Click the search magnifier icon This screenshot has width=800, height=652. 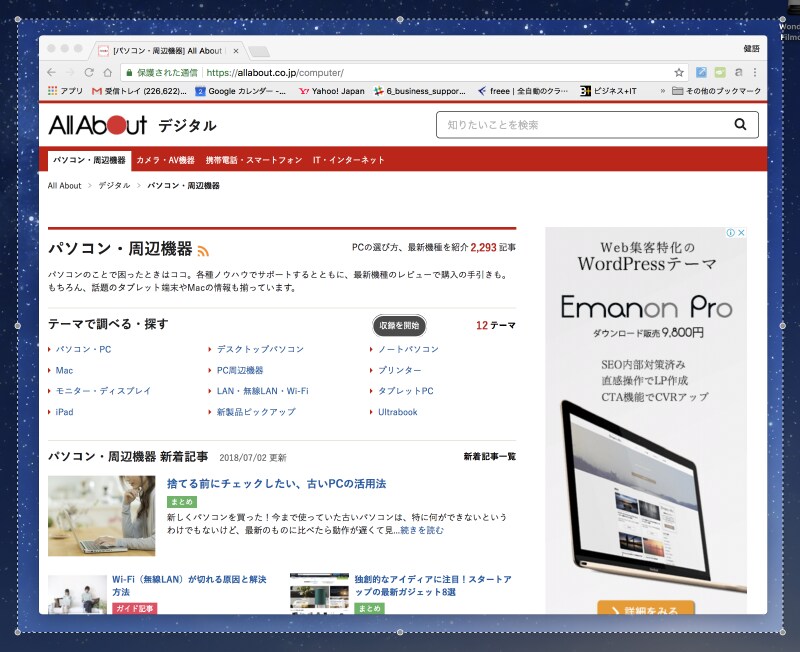coord(738,124)
